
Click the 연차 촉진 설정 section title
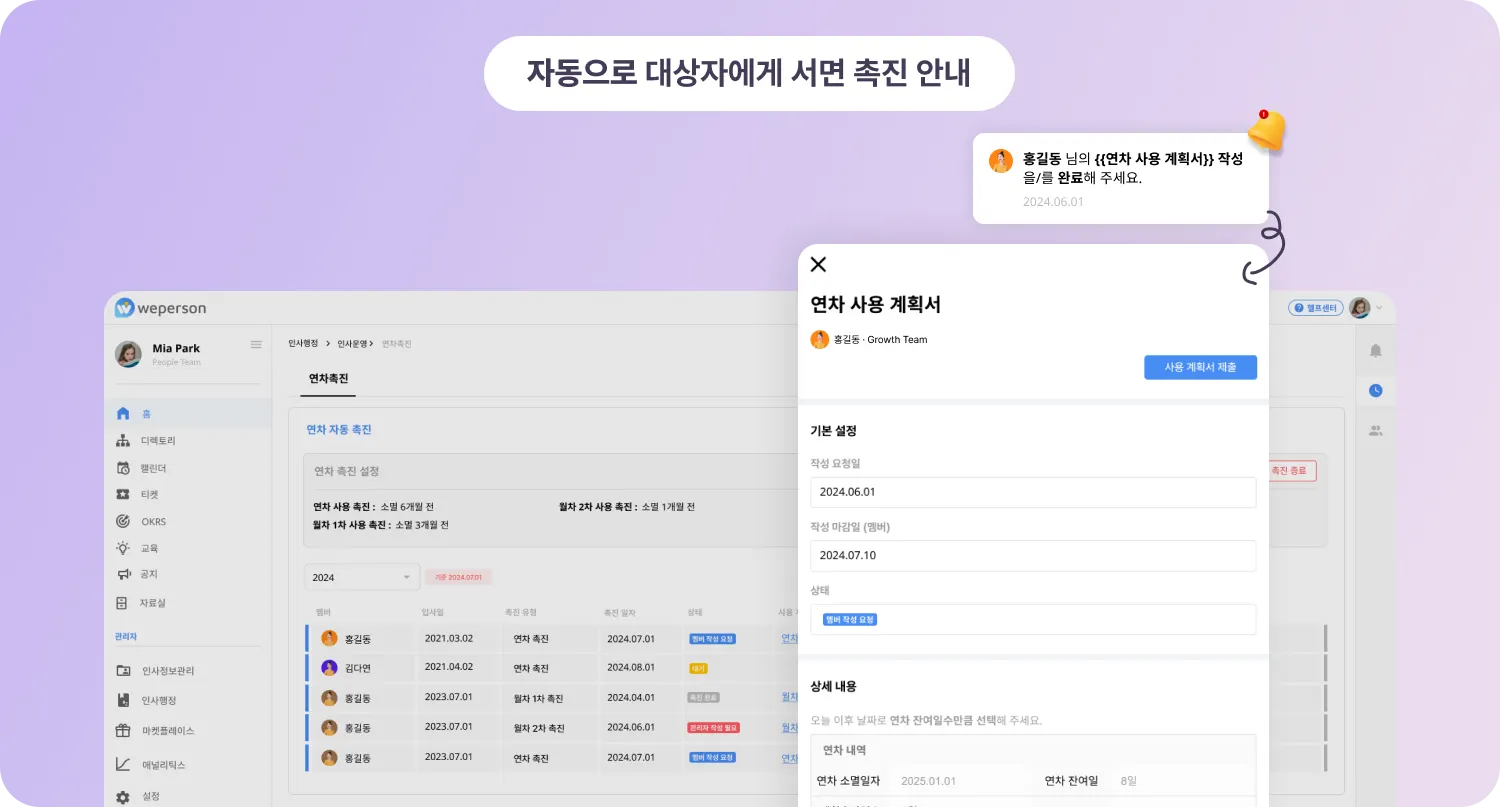tap(346, 470)
